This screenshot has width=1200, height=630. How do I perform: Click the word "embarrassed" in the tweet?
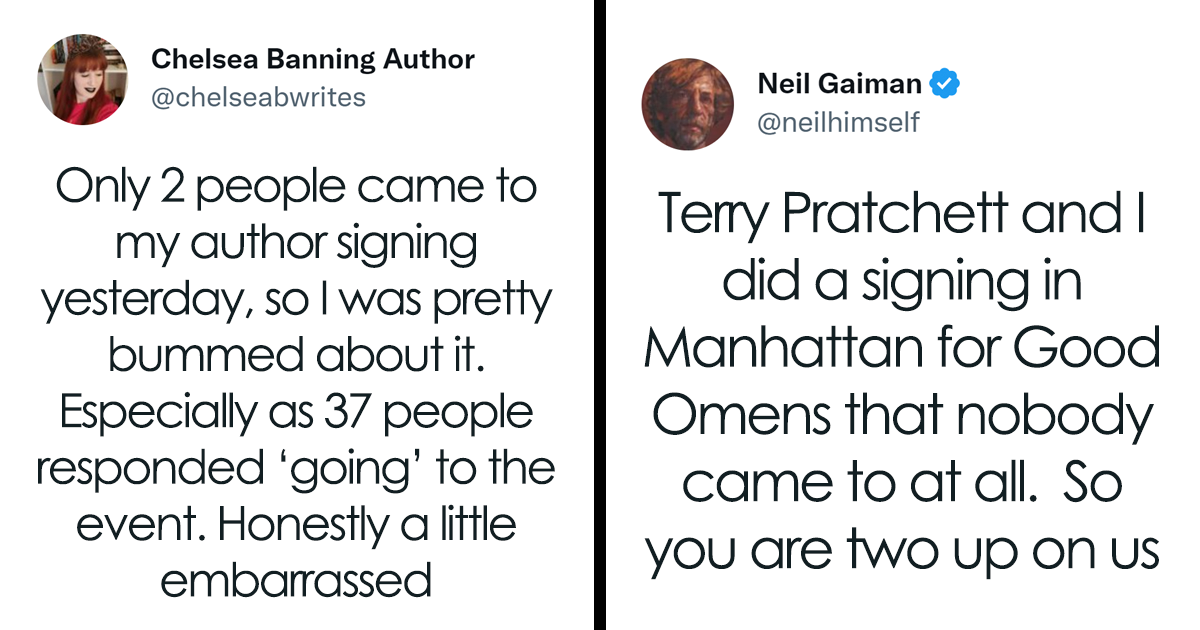(x=296, y=580)
